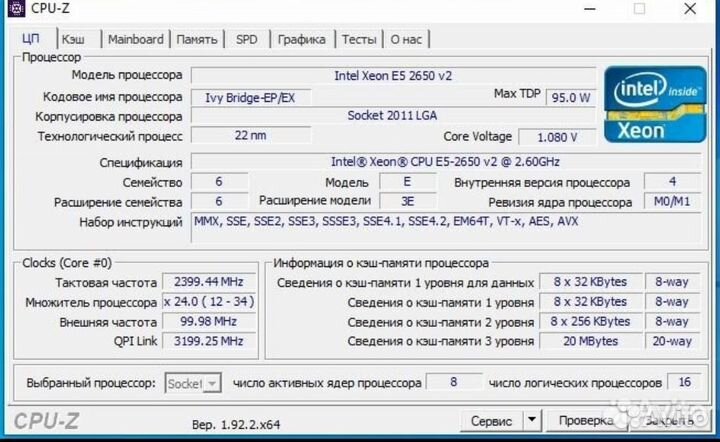The image size is (720, 442).
Task: Close the CPU-Z window
Action: pos(690,9)
